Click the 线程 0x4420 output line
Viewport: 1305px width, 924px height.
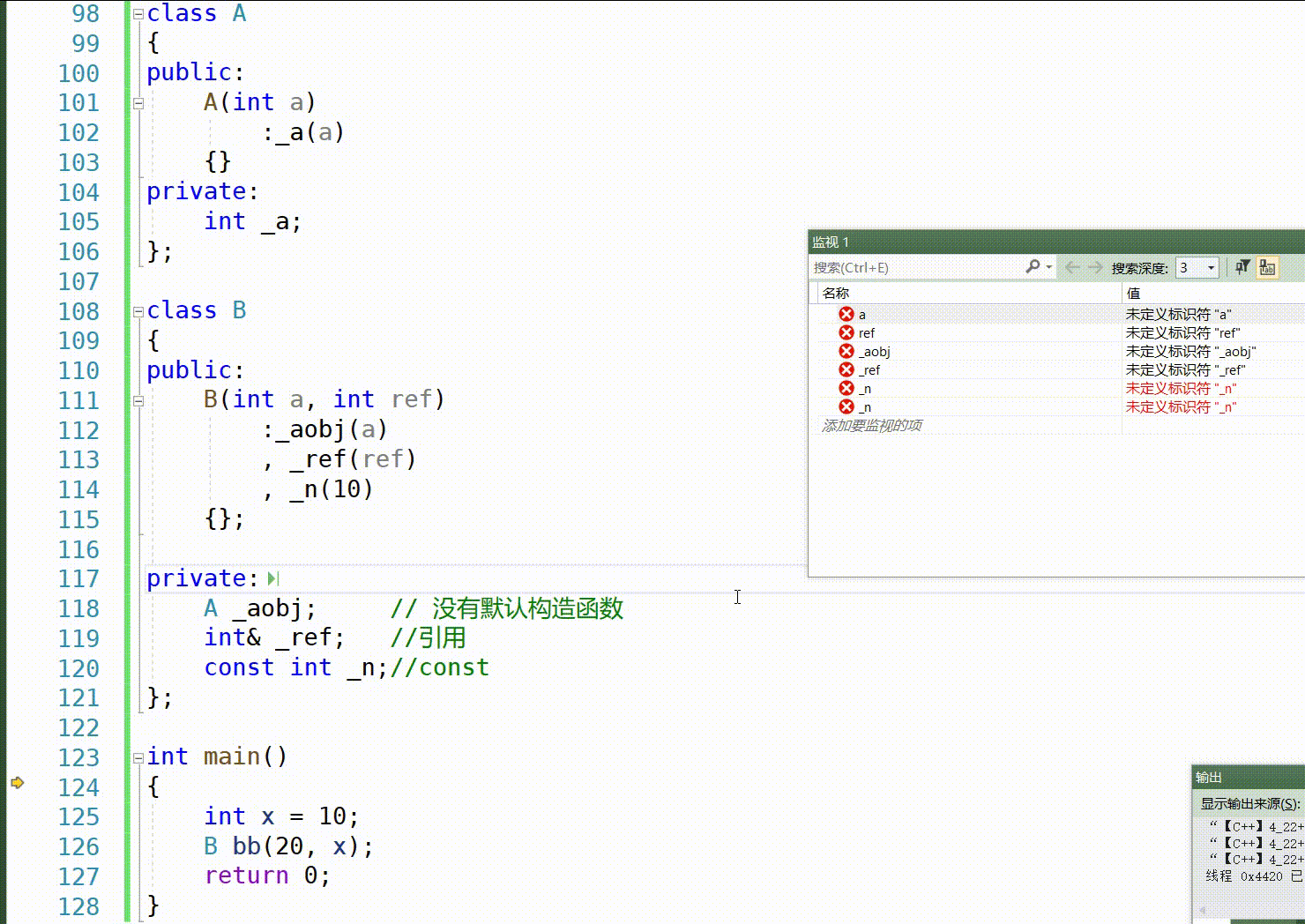click(1254, 876)
